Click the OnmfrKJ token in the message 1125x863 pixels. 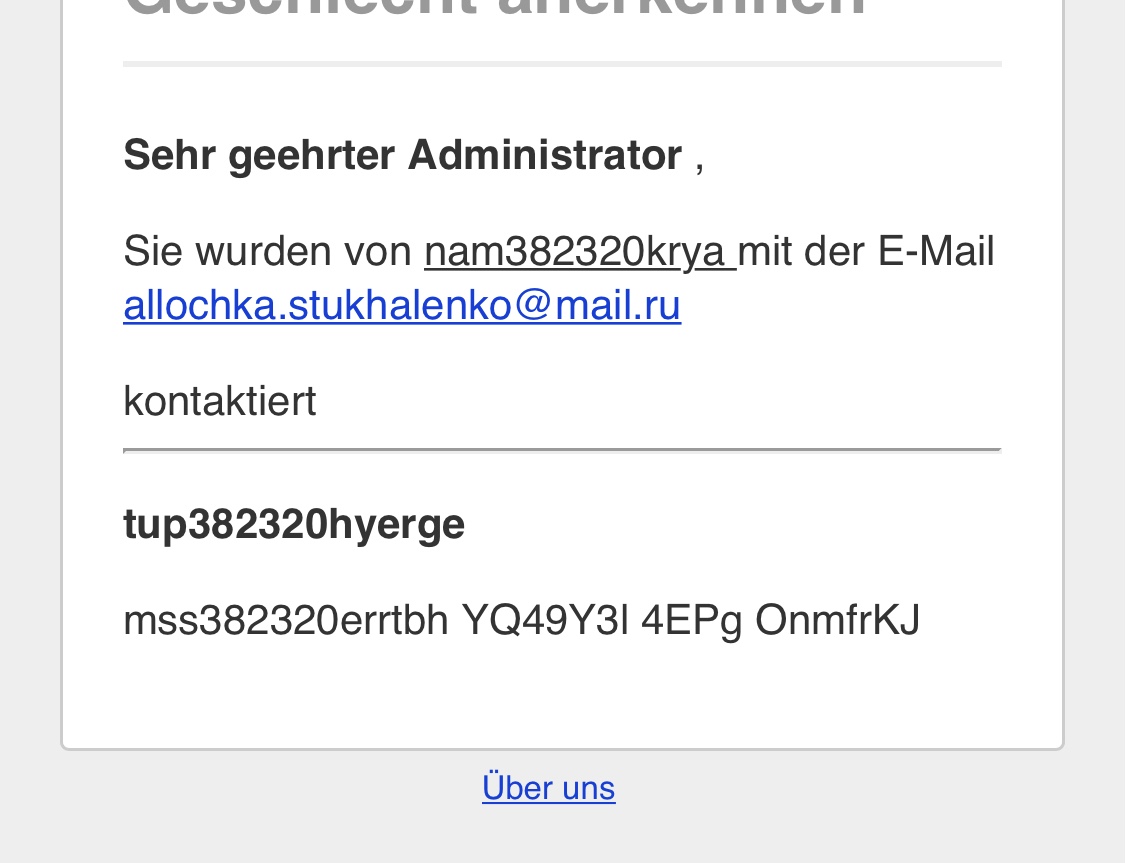837,620
